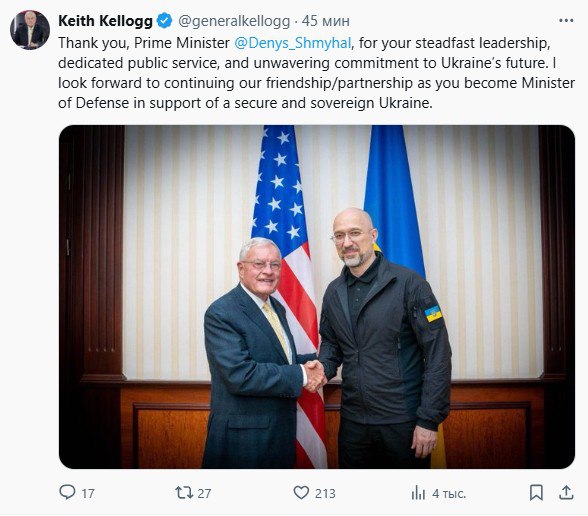Click the blue verified badge
Viewport: 588px width, 516px height.
point(164,21)
